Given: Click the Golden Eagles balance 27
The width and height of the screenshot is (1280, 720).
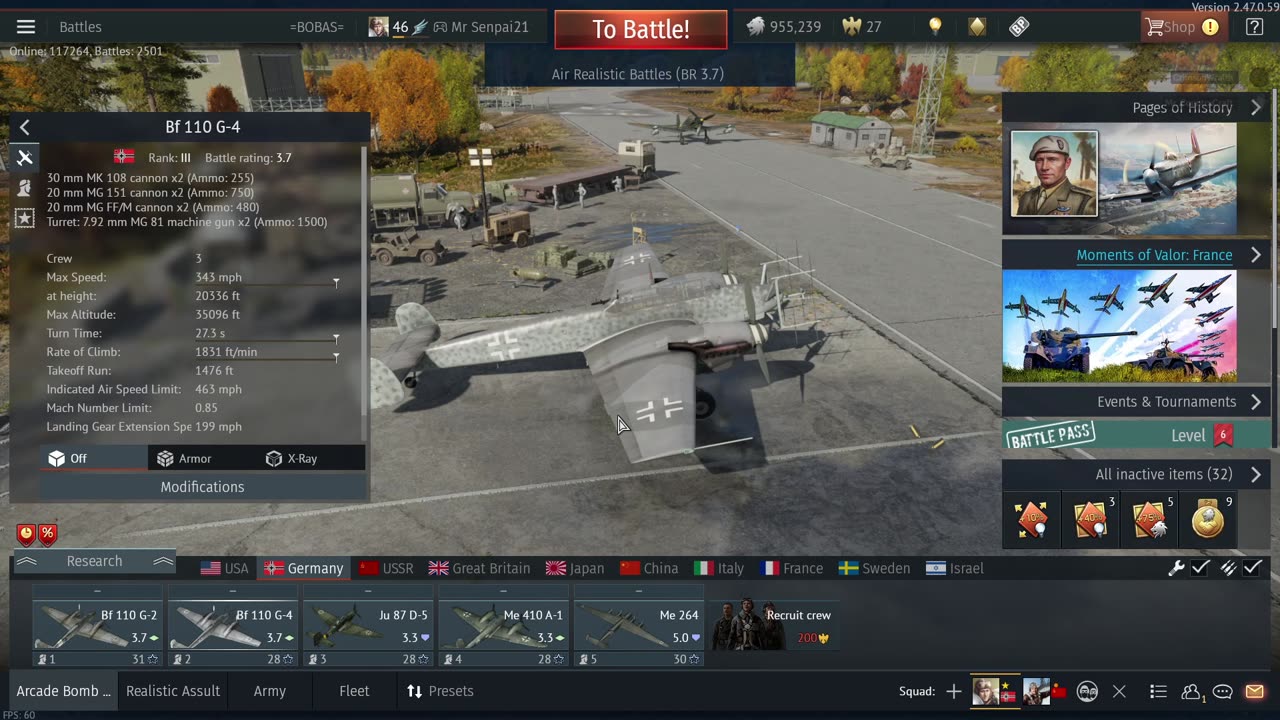Looking at the screenshot, I should pos(860,27).
